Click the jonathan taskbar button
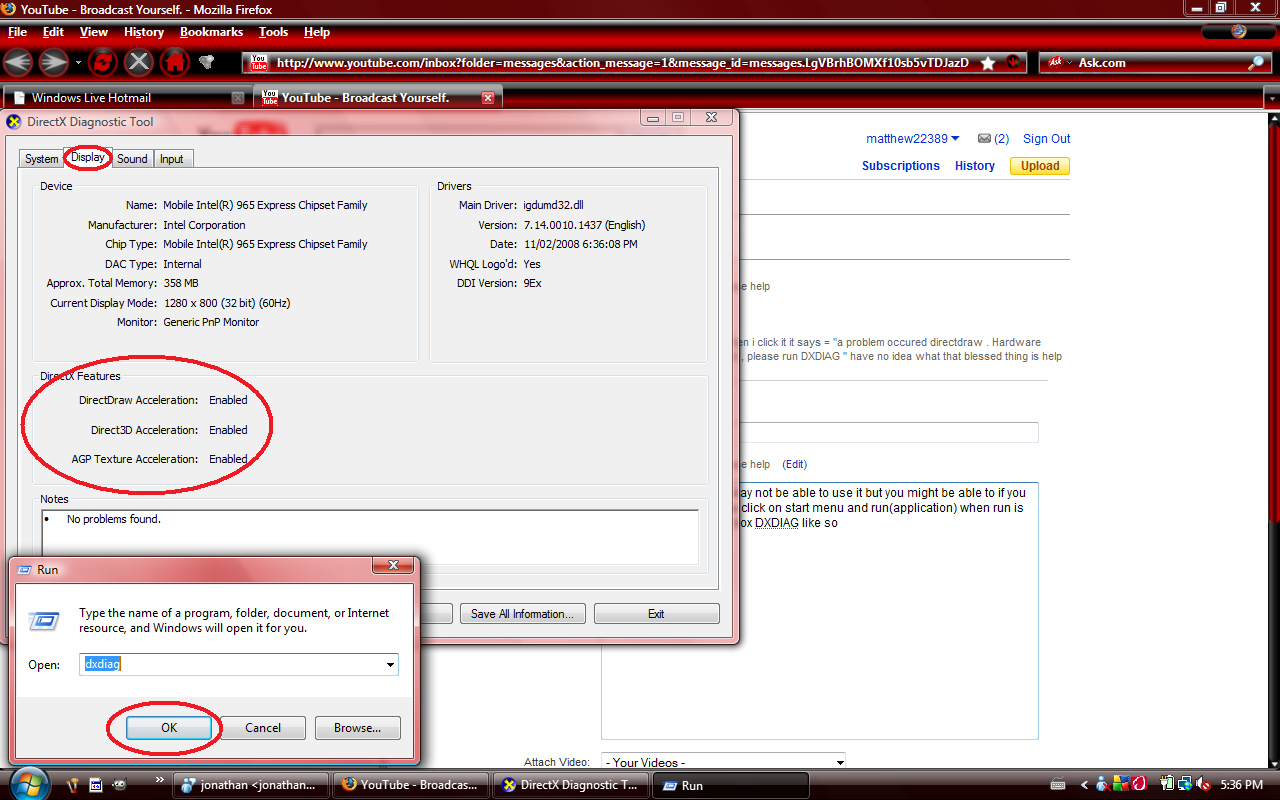 (x=250, y=785)
